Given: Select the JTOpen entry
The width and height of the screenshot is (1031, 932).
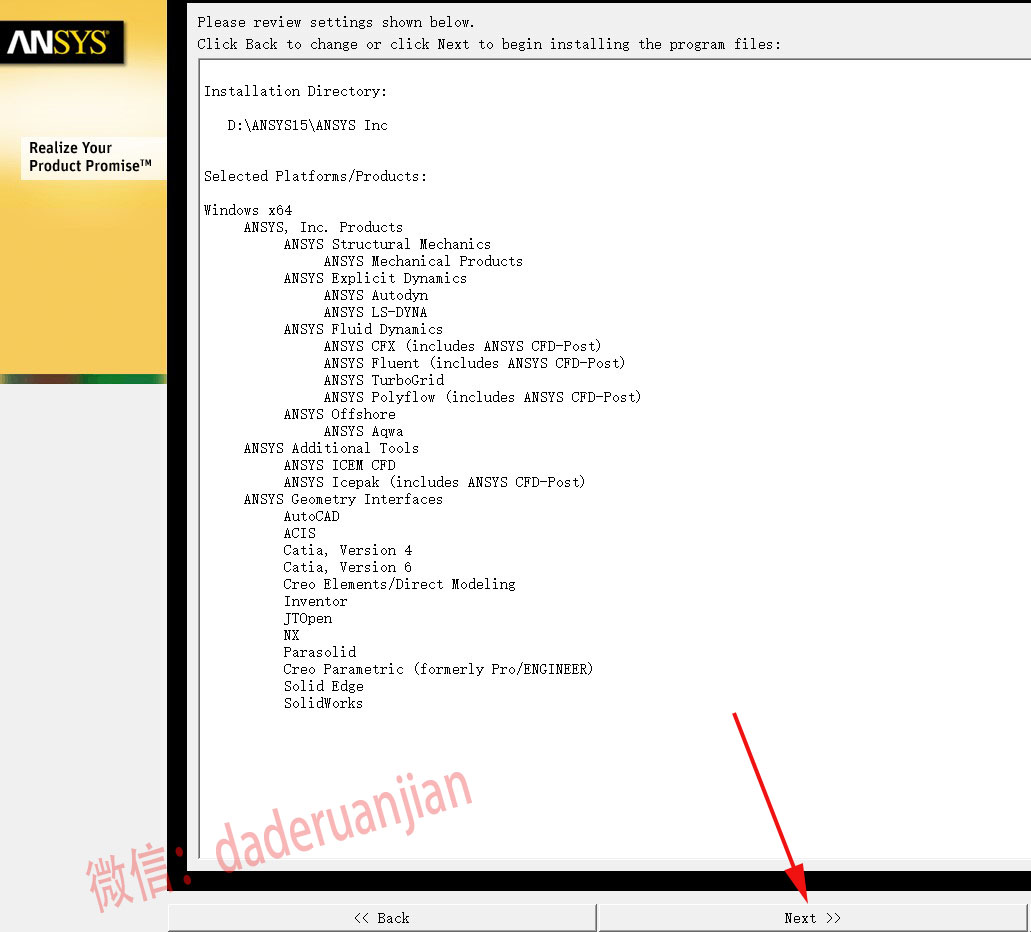Looking at the screenshot, I should [308, 618].
